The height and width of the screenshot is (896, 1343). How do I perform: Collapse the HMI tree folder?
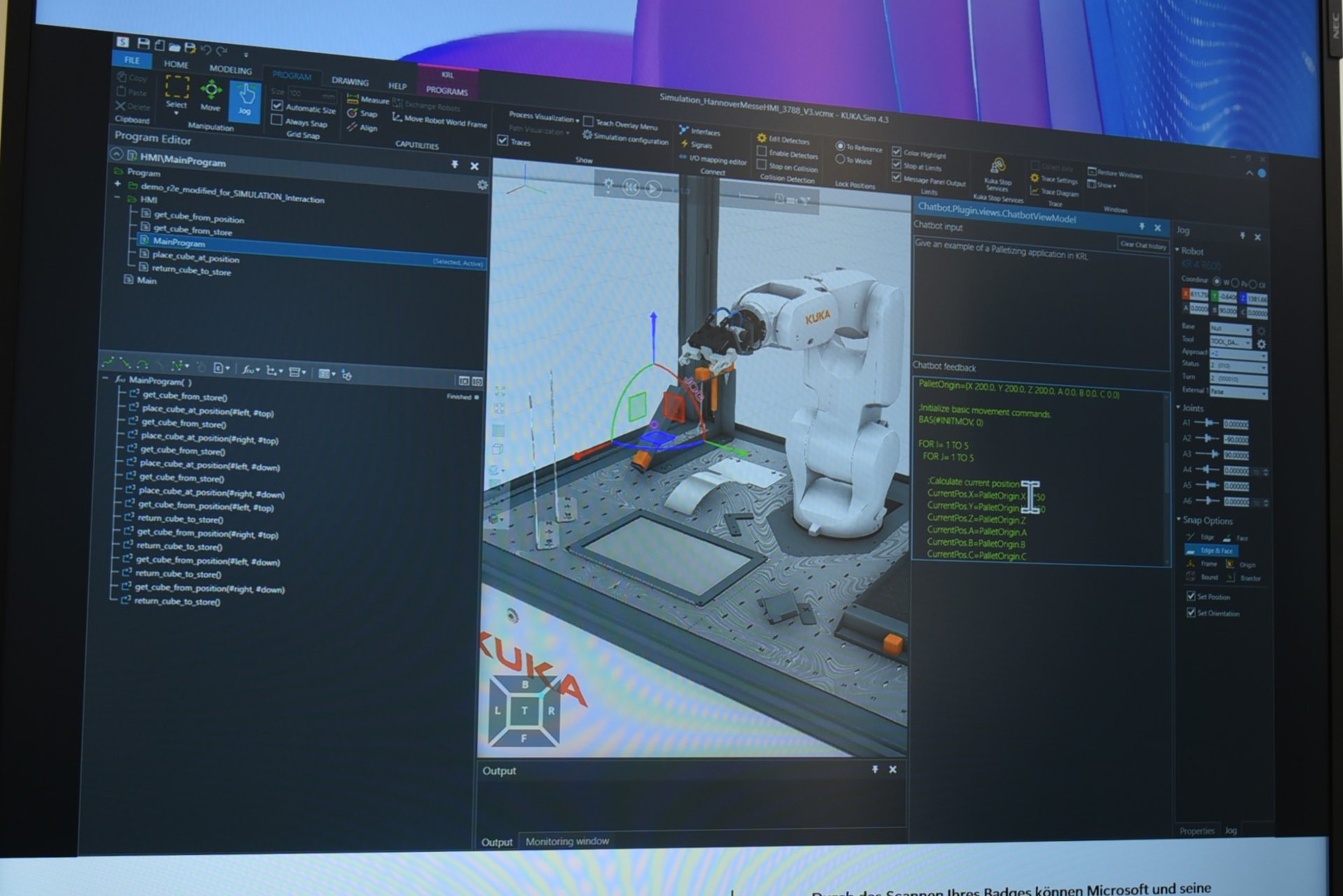[118, 198]
